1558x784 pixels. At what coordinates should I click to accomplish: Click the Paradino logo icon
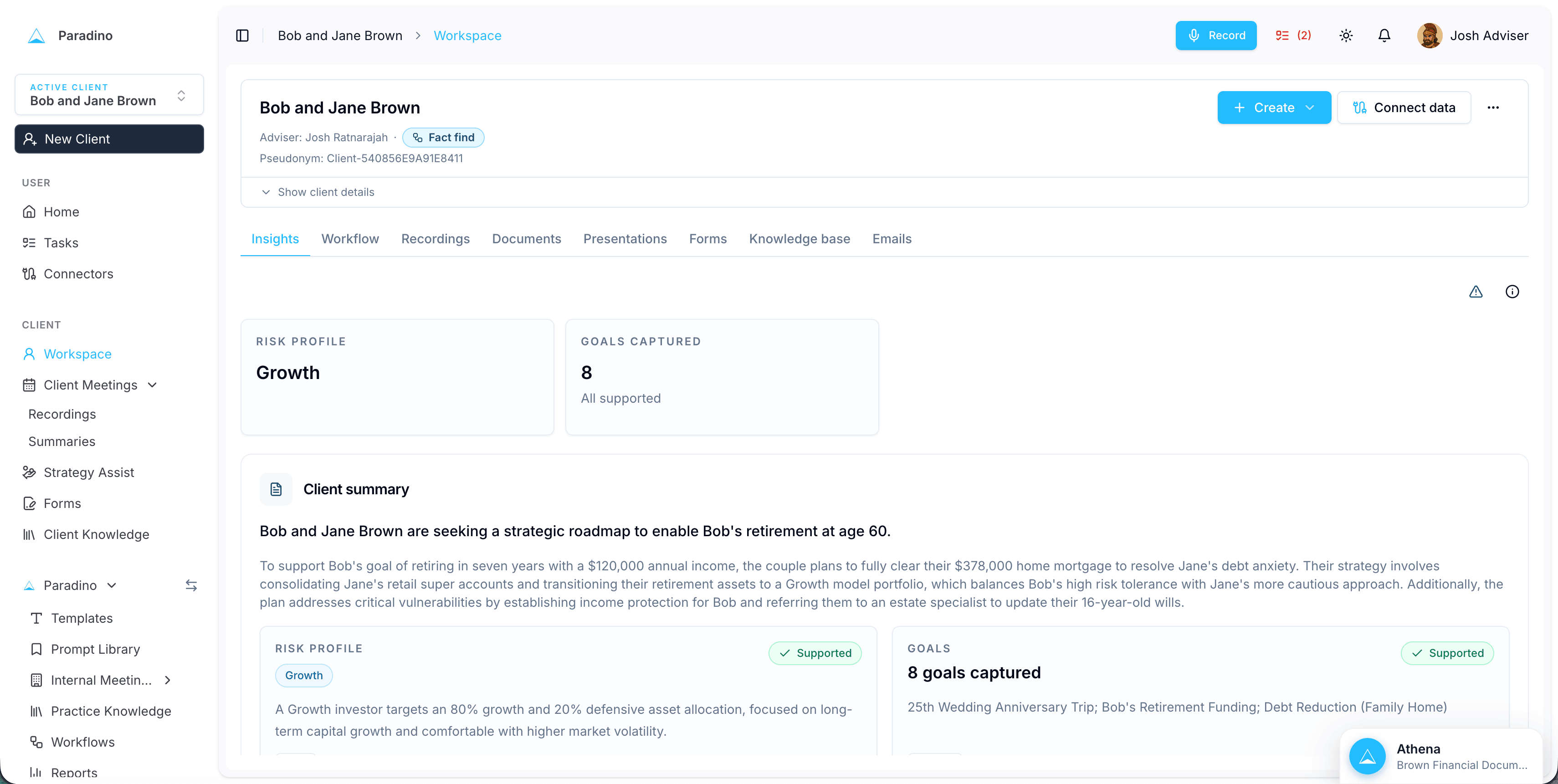pyautogui.click(x=36, y=36)
